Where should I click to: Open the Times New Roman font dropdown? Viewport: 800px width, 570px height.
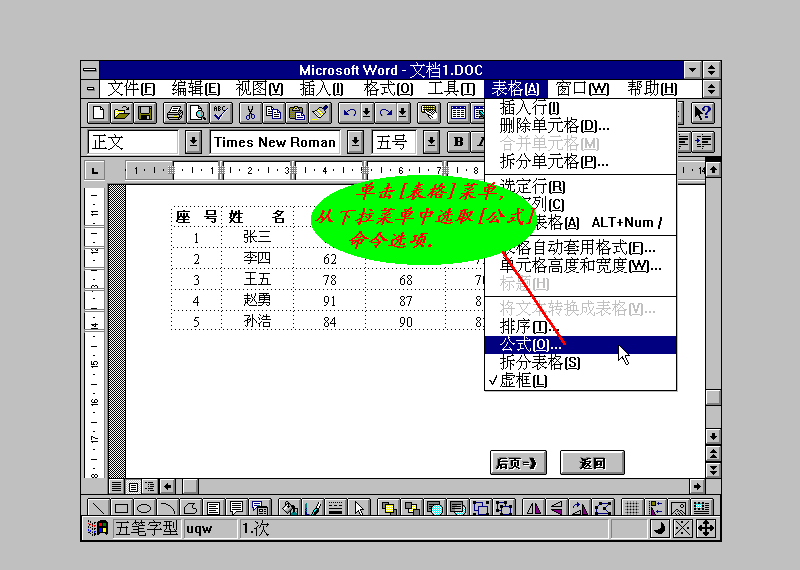[355, 142]
